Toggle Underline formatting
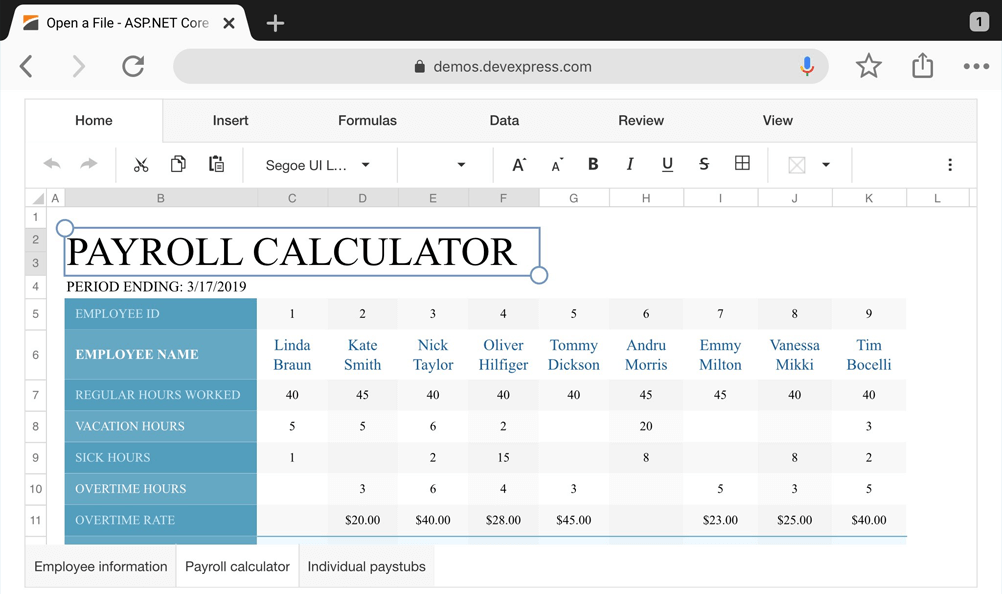 pyautogui.click(x=667, y=165)
